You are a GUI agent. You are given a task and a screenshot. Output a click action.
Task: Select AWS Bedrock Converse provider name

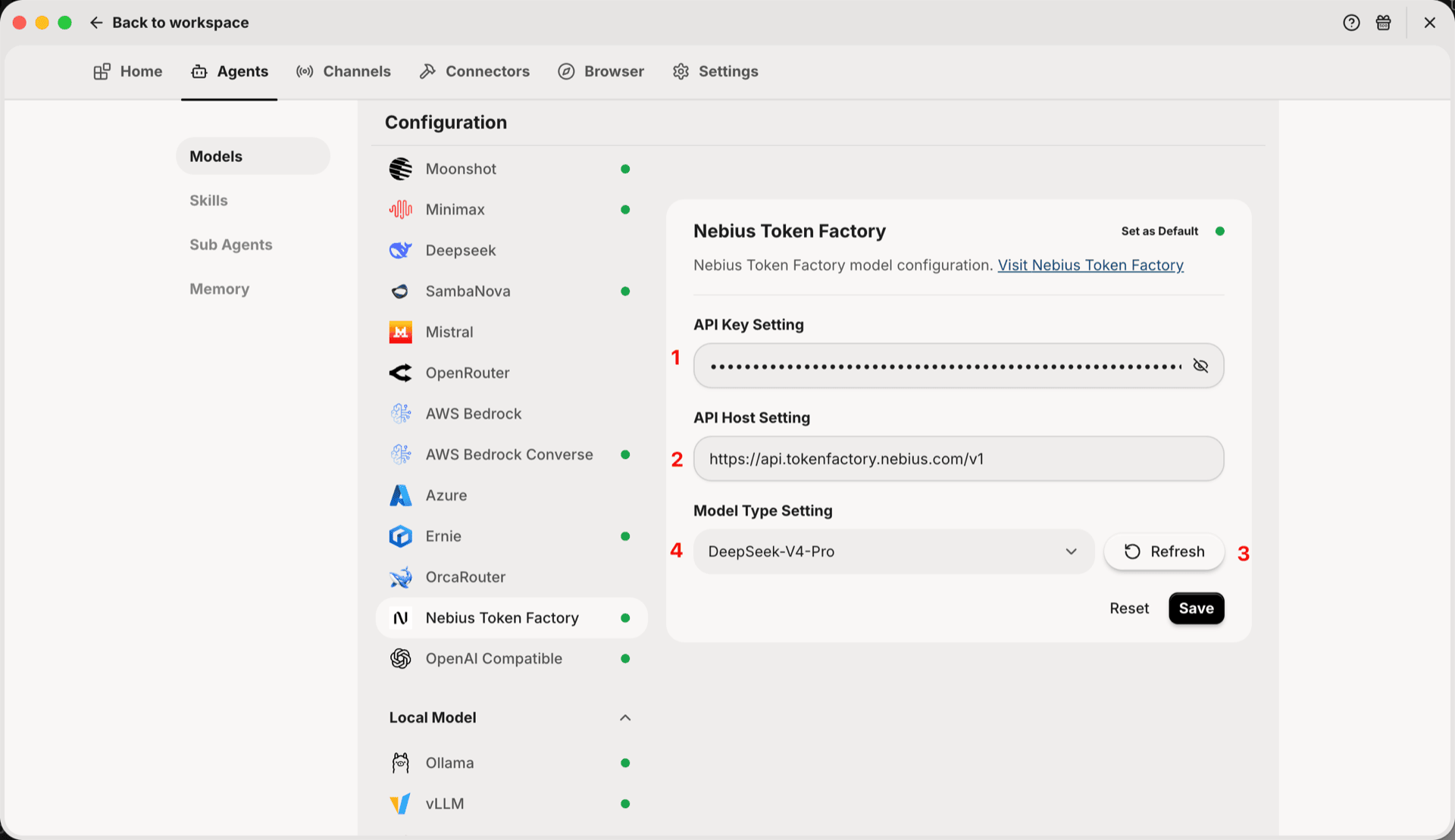point(509,454)
